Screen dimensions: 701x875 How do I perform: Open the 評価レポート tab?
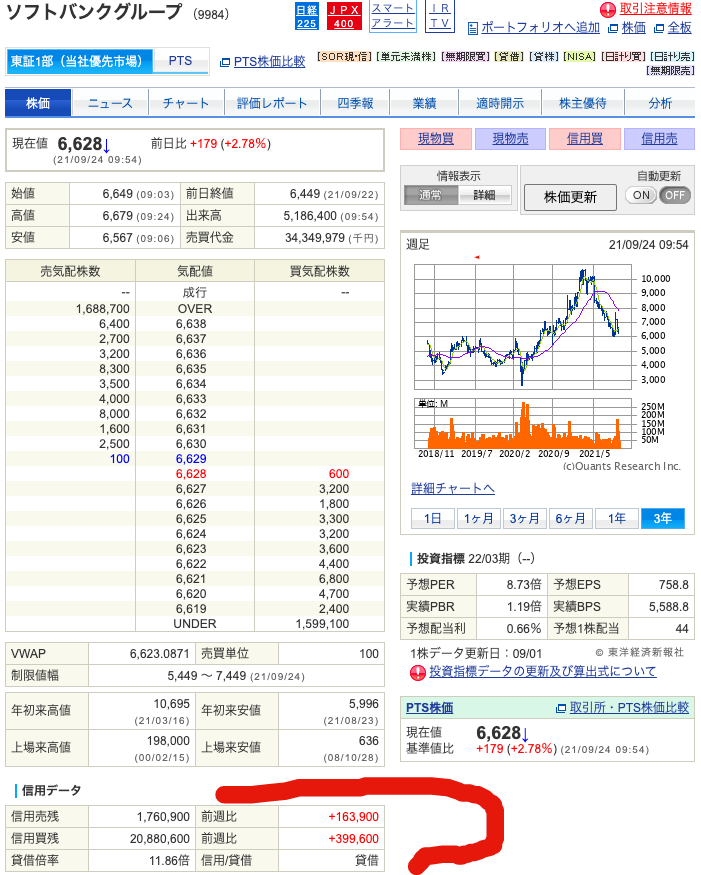[272, 103]
